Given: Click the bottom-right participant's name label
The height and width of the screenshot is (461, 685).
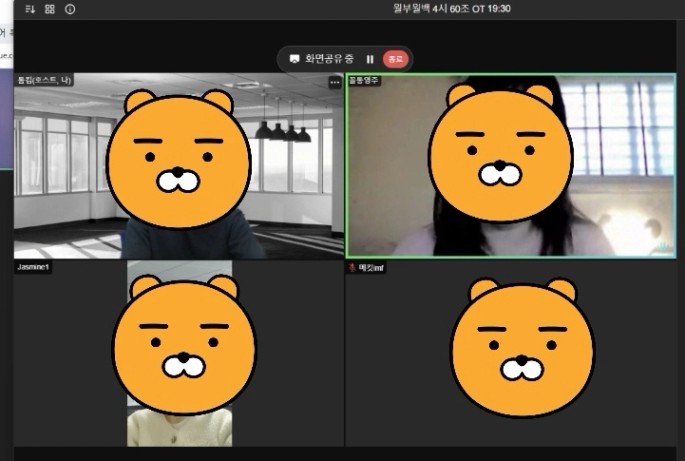Looking at the screenshot, I should [371, 268].
